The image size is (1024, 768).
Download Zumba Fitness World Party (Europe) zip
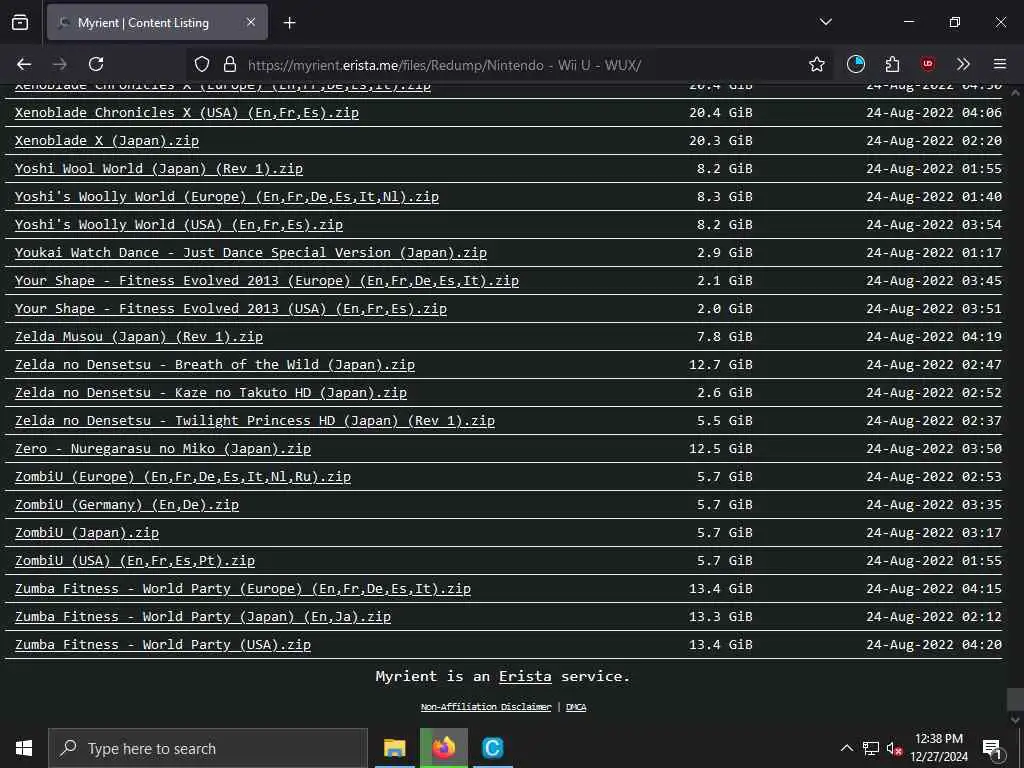[x=243, y=589]
